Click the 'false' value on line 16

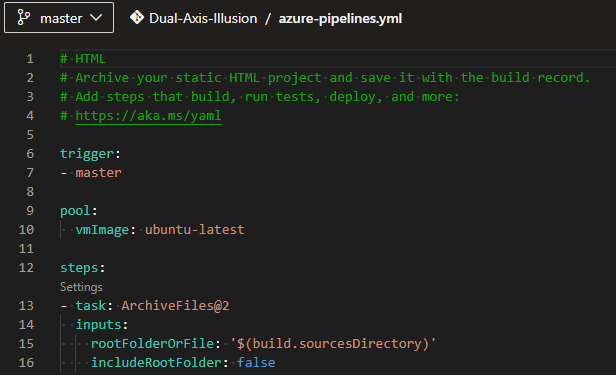point(256,362)
